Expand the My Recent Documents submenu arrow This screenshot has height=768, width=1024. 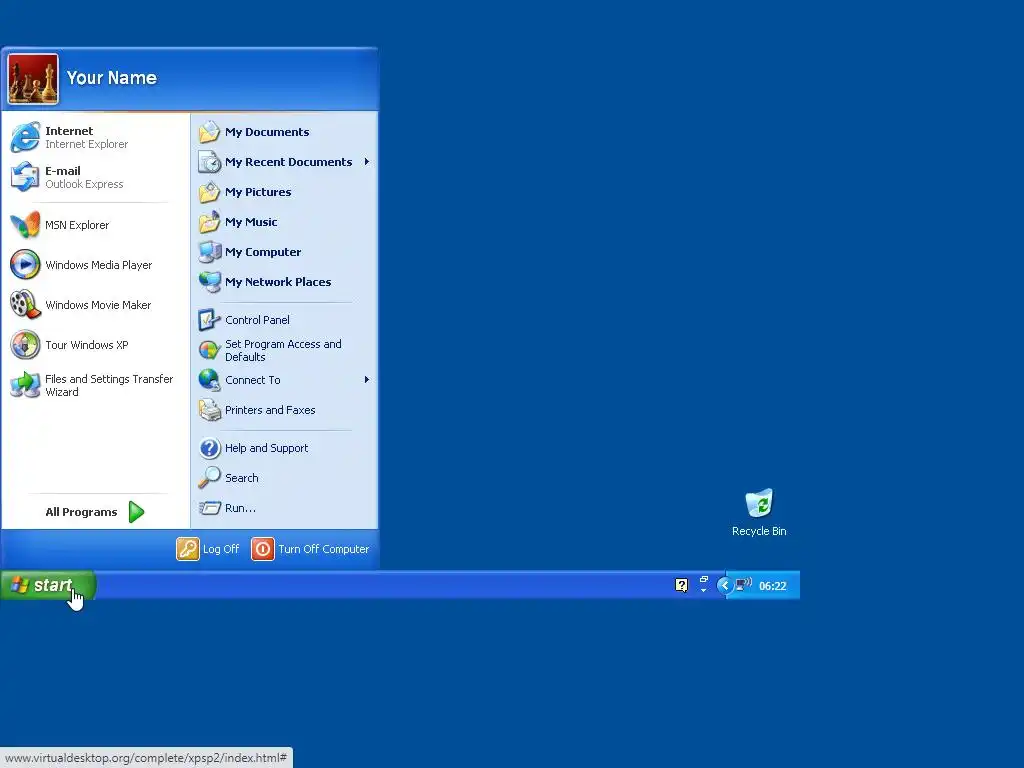click(x=367, y=161)
